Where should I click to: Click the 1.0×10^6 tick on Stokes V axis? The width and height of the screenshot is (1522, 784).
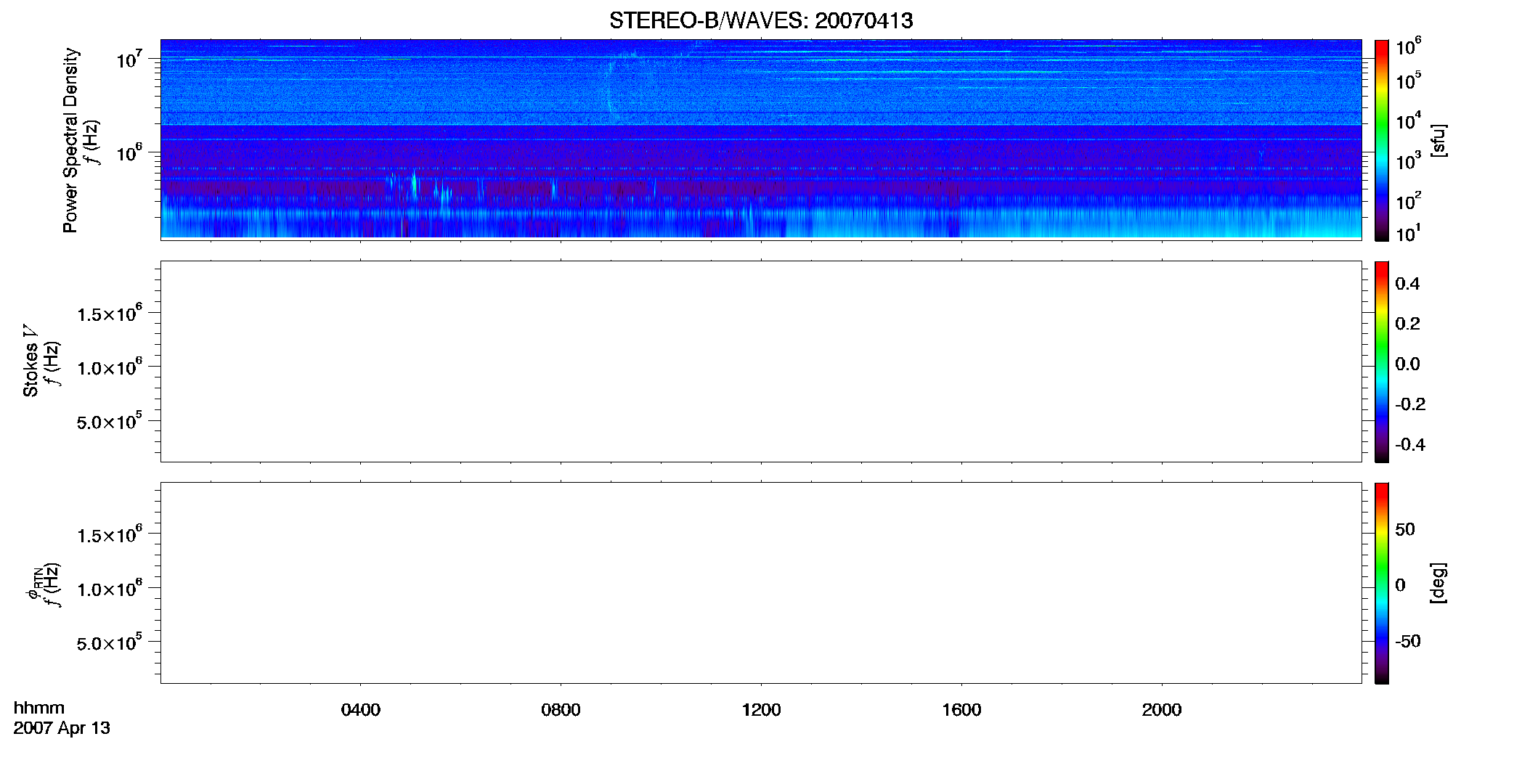tap(110, 367)
